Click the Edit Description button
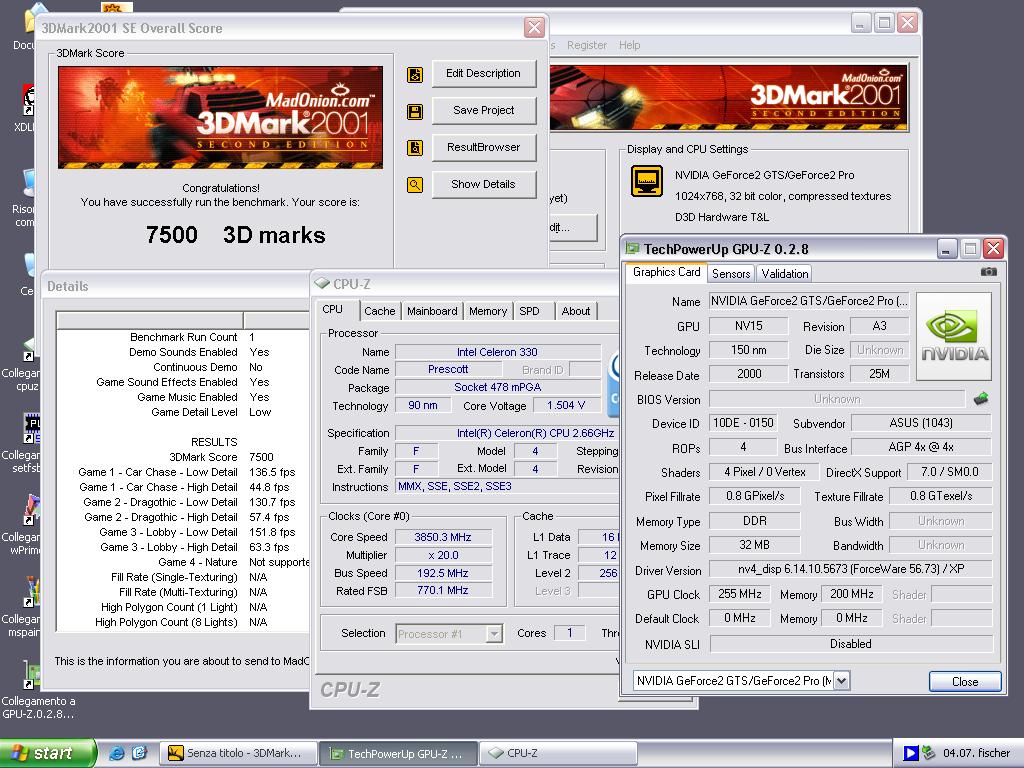The width and height of the screenshot is (1024, 768). coord(483,74)
